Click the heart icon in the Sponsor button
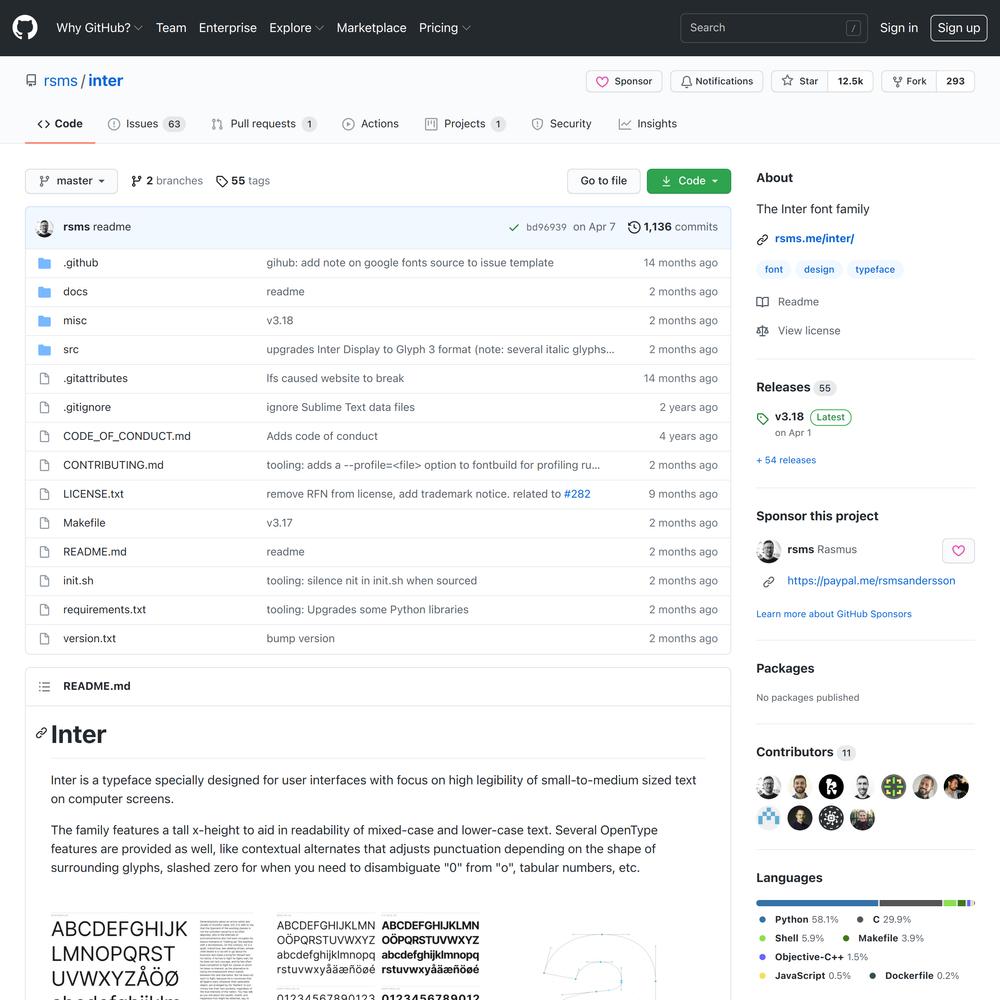This screenshot has height=1000, width=1000. (x=601, y=82)
